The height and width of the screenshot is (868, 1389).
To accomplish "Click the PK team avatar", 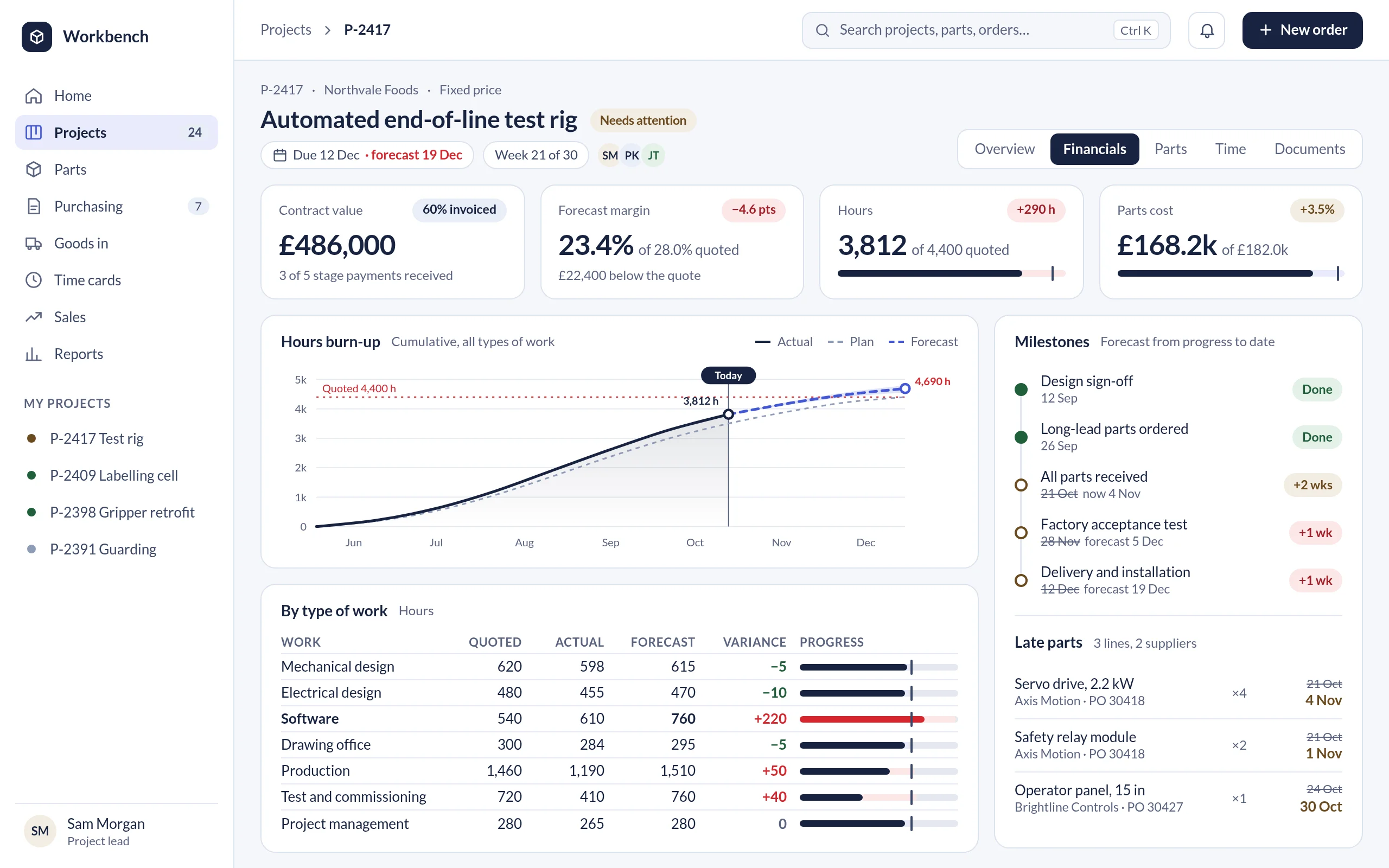I will coord(632,155).
